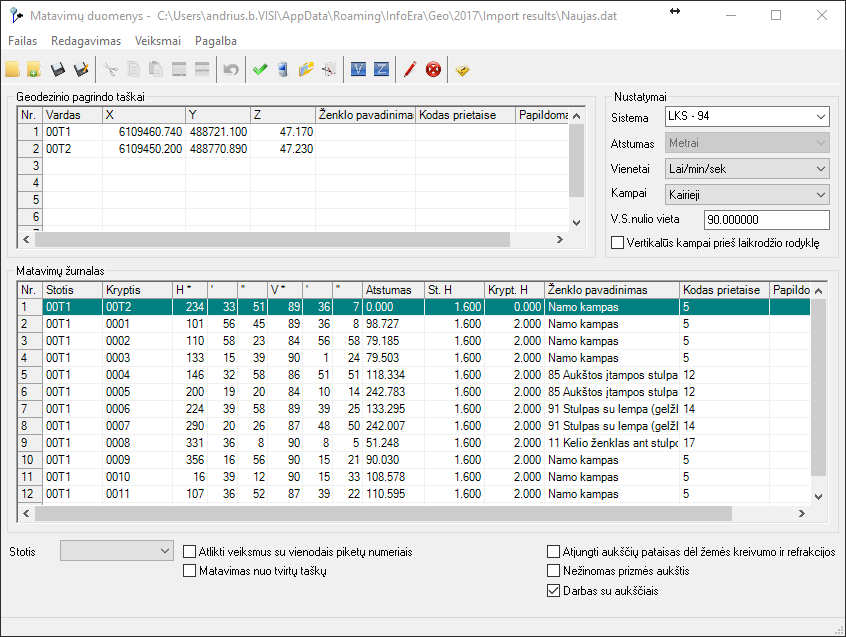Click the new file folder with plus icon
The height and width of the screenshot is (637, 846).
pyautogui.click(x=34, y=70)
